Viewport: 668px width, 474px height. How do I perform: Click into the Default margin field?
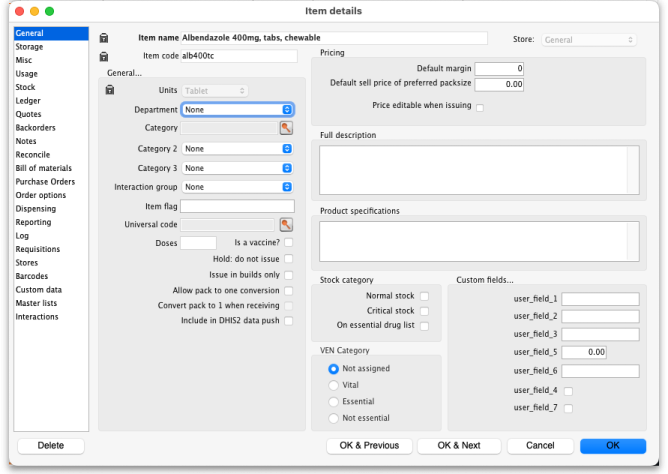click(x=499, y=68)
